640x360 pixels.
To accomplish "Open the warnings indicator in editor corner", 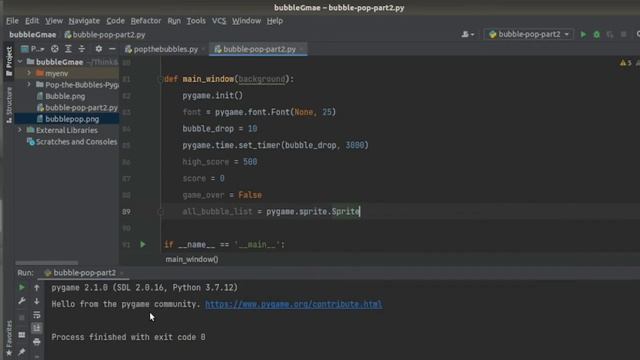I will (x=626, y=63).
